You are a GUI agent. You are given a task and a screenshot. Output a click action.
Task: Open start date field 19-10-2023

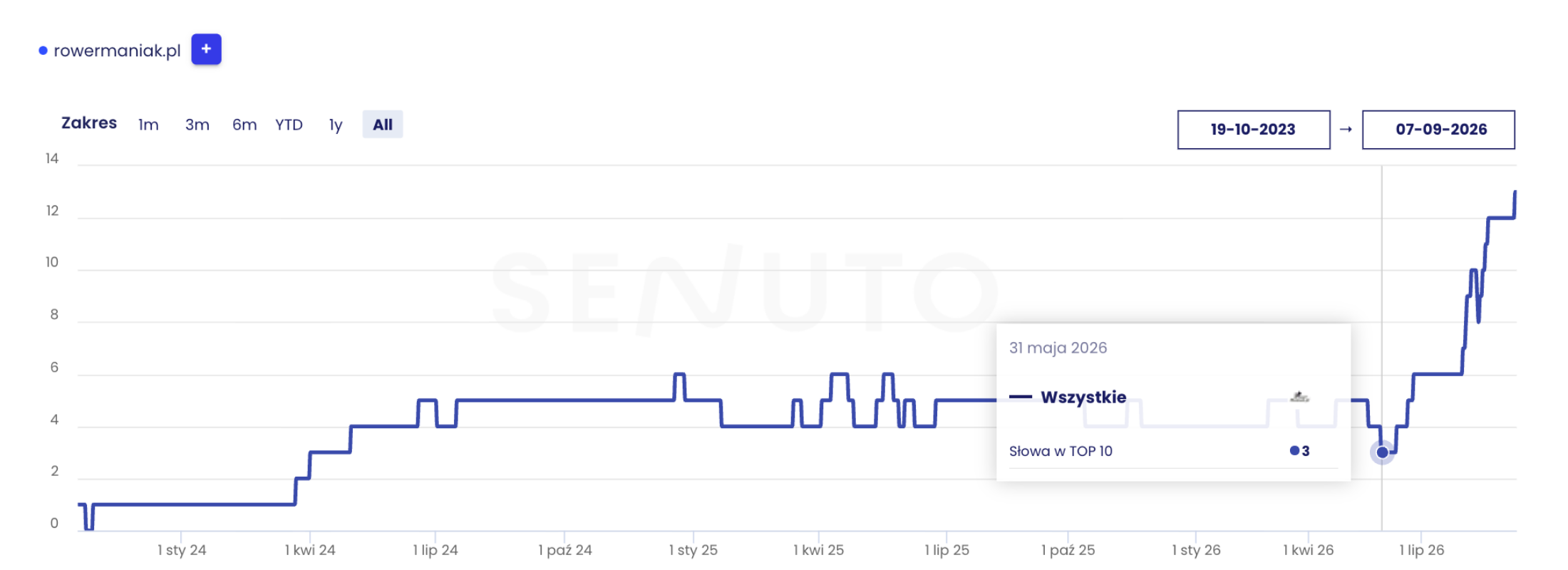[x=1254, y=130]
